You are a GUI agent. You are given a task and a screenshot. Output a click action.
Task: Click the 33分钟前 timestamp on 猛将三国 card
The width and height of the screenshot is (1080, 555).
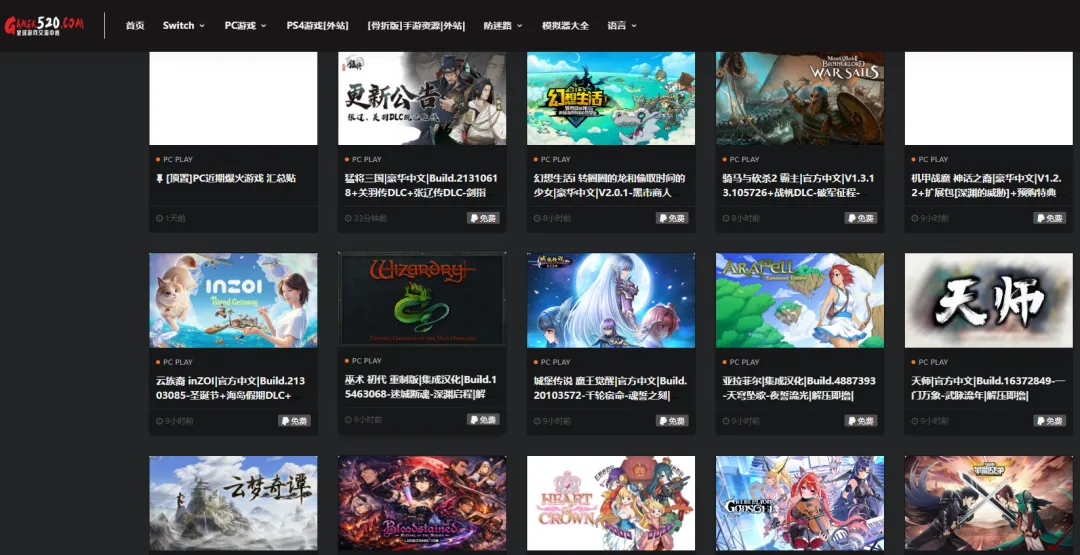tap(366, 218)
